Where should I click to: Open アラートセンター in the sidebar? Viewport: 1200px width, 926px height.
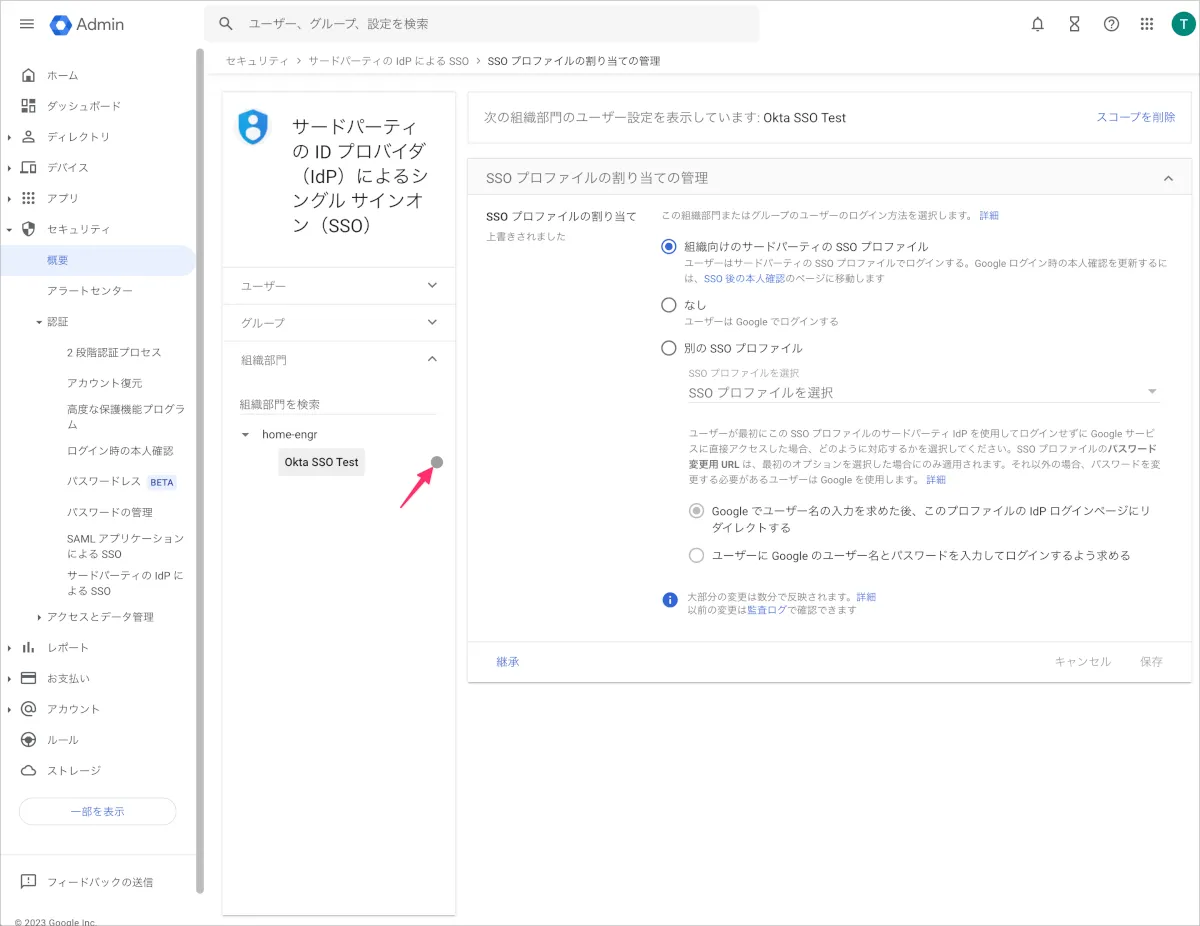[90, 290]
